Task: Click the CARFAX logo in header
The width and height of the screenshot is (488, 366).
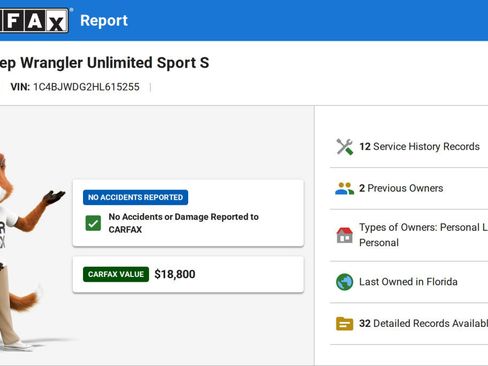Action: coord(34,20)
